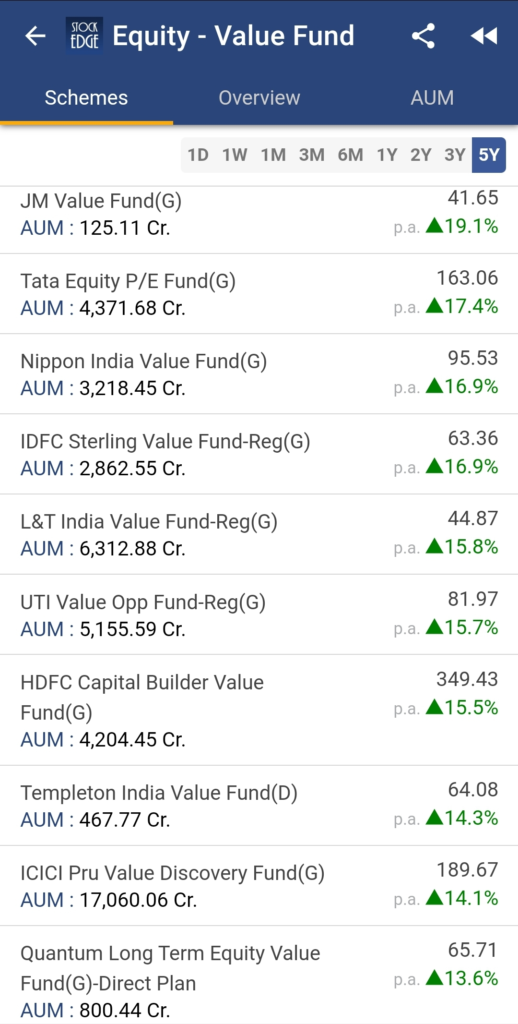Tap the back arrow icon

pos(35,36)
